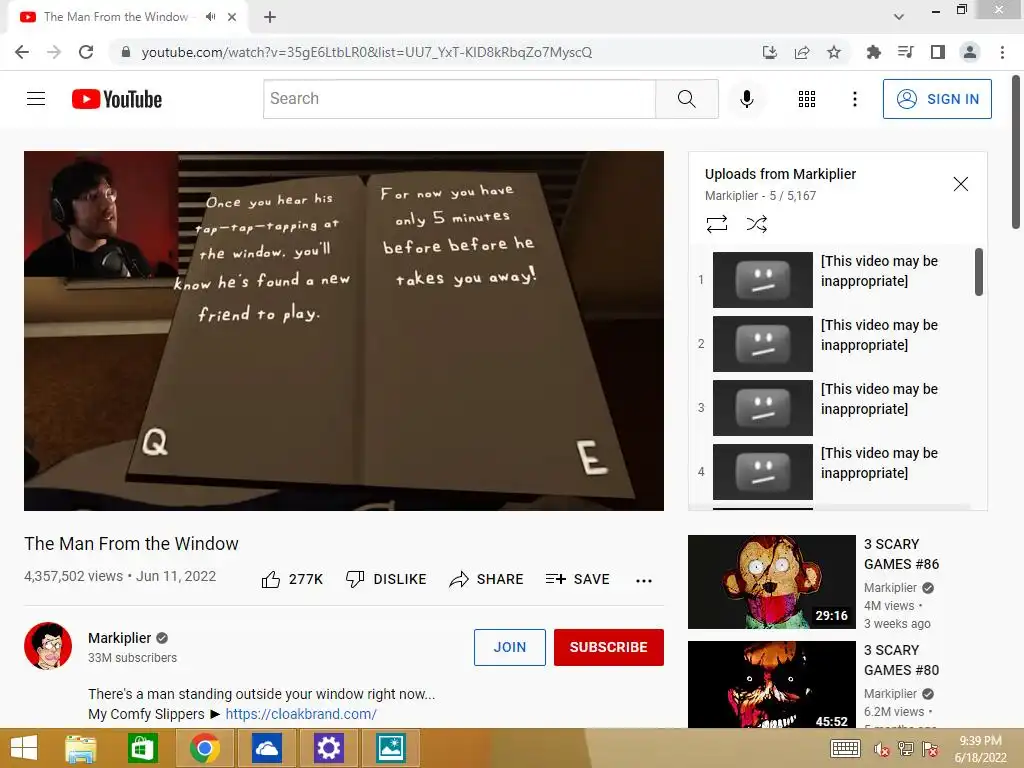This screenshot has height=768, width=1024.
Task: Share this page icon in address bar
Action: click(801, 52)
